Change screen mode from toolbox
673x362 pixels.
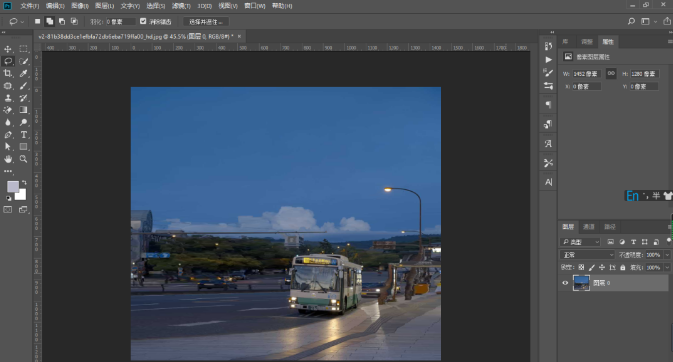tap(24, 210)
